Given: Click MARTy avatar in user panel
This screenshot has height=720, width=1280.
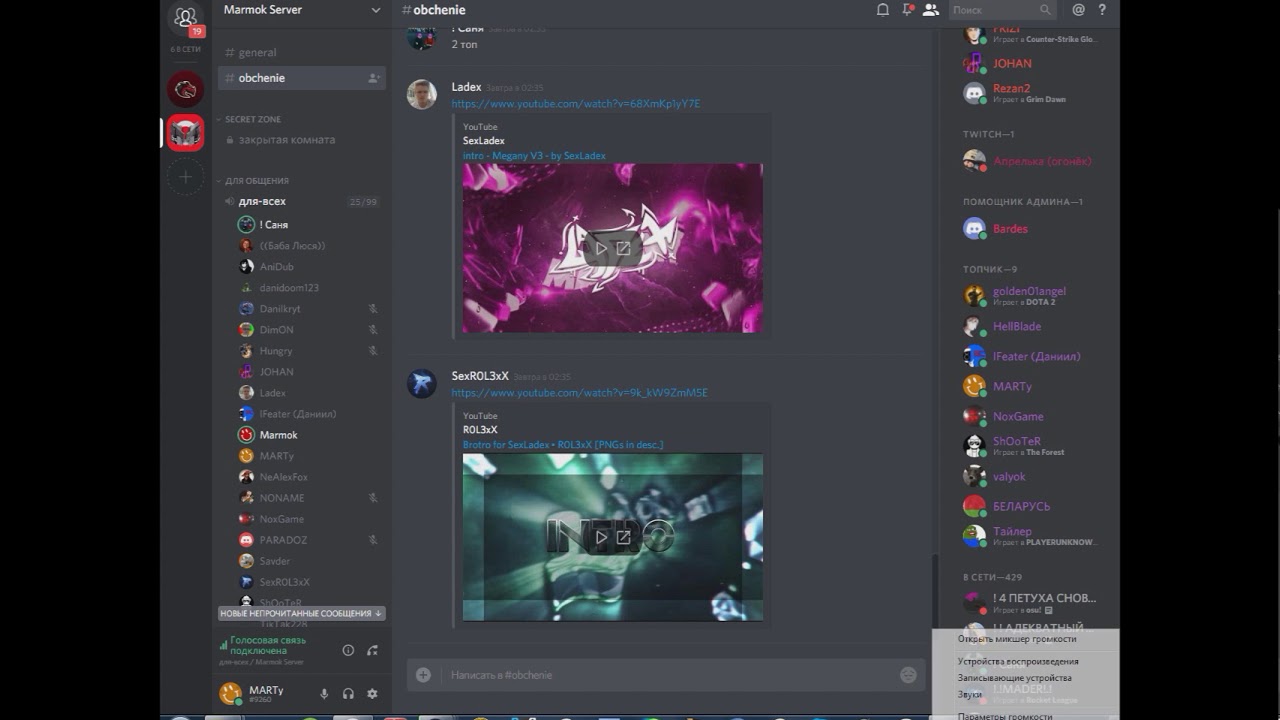Looking at the screenshot, I should [x=230, y=693].
